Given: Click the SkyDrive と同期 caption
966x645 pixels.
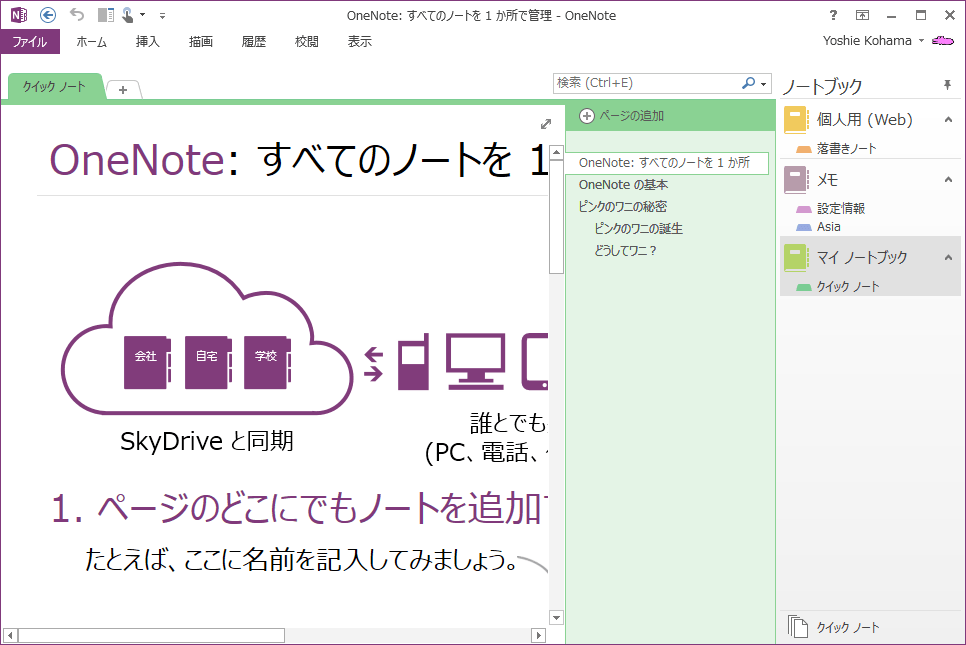Looking at the screenshot, I should [x=206, y=441].
